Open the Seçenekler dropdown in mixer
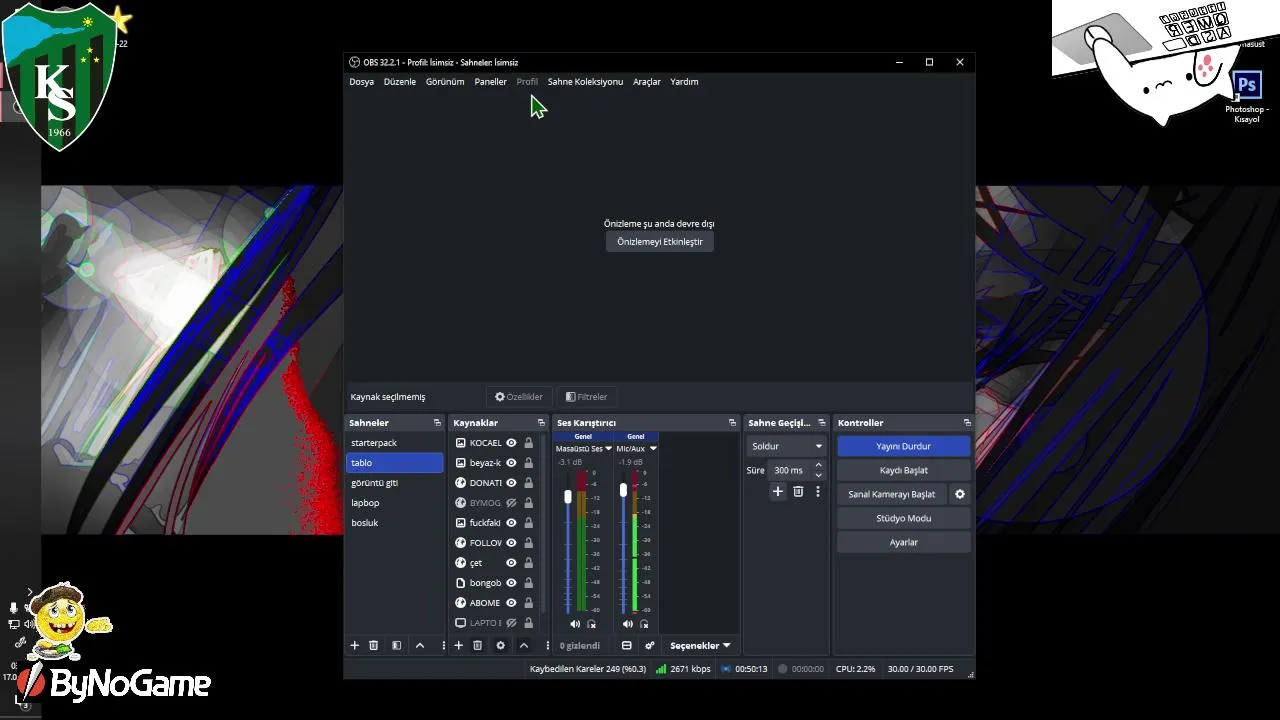This screenshot has height=720, width=1280. click(x=700, y=646)
